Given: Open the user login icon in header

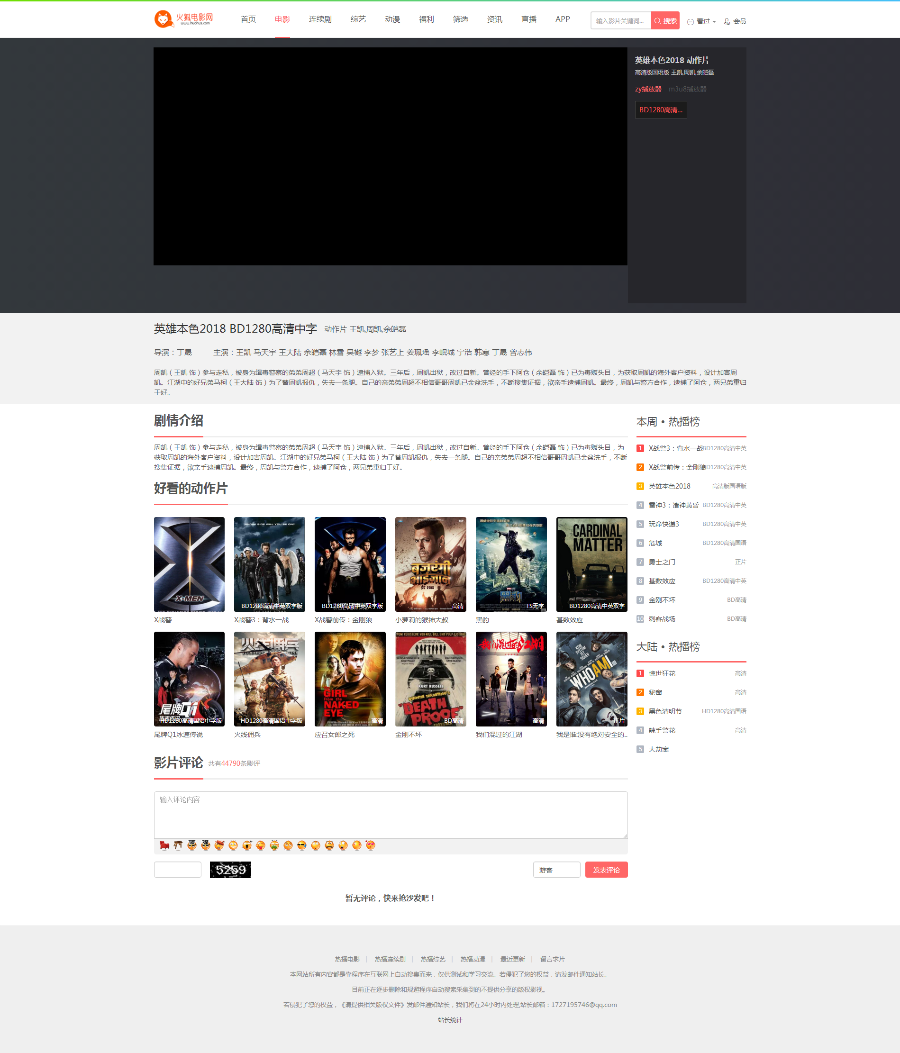Looking at the screenshot, I should (735, 21).
